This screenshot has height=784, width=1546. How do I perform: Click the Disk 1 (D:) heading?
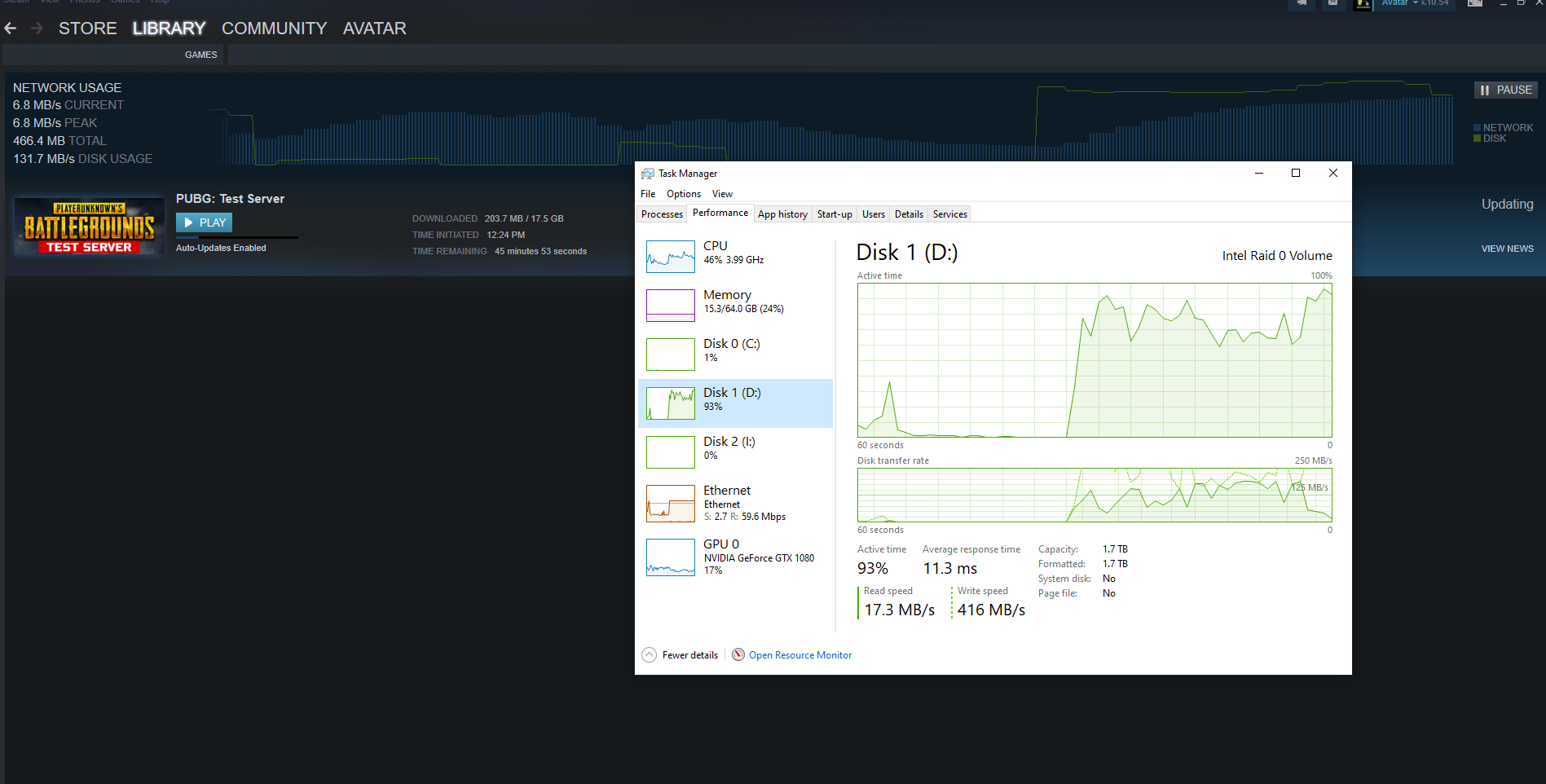pos(907,253)
